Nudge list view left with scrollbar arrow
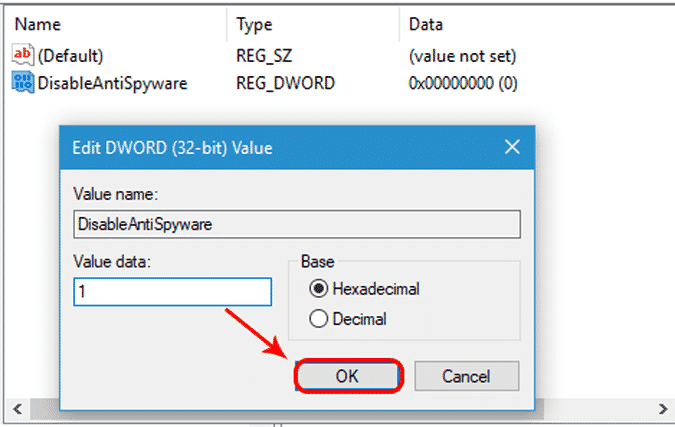Image resolution: width=675 pixels, height=427 pixels. coord(18,408)
